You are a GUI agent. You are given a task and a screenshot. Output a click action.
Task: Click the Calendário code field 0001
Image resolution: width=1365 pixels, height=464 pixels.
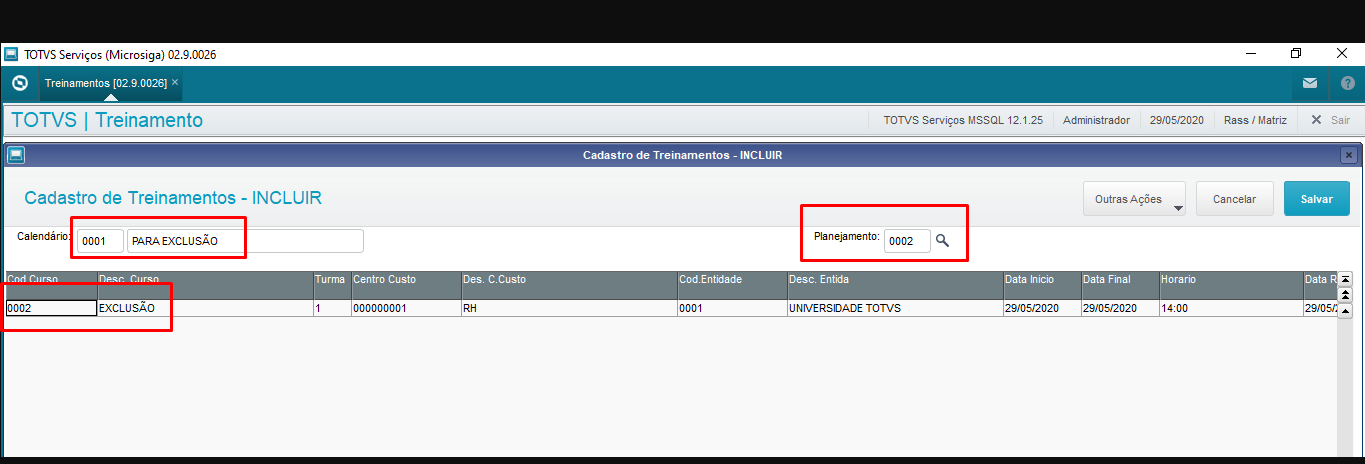coord(100,241)
